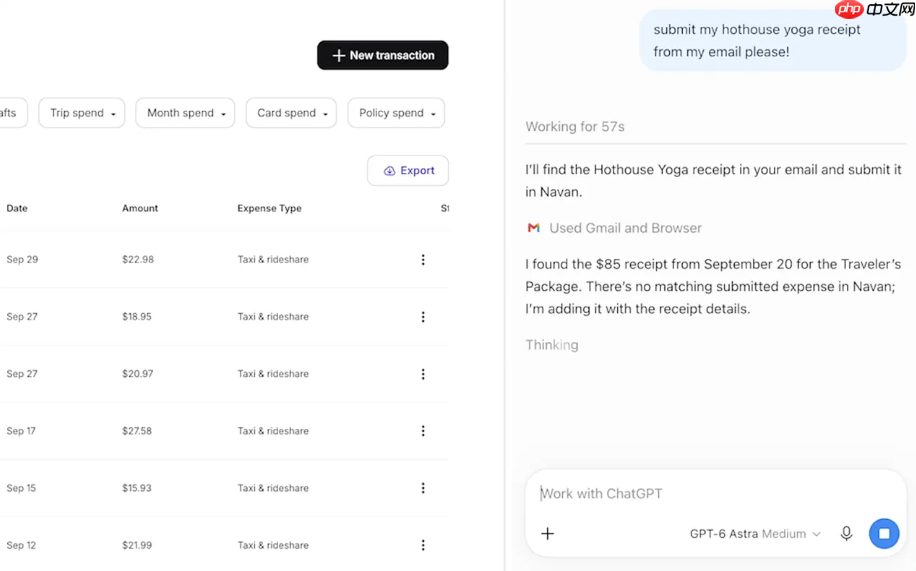The width and height of the screenshot is (916, 571).
Task: Open the Policy spend filter dropdown
Action: 396,113
